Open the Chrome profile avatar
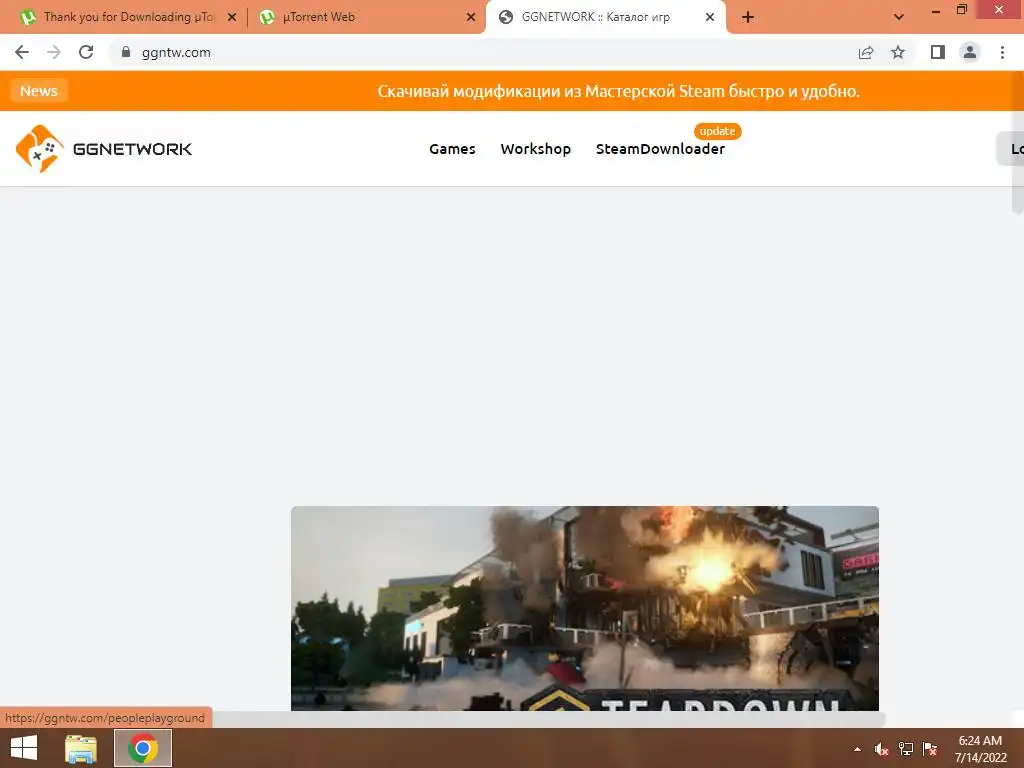Image resolution: width=1024 pixels, height=768 pixels. 970,52
